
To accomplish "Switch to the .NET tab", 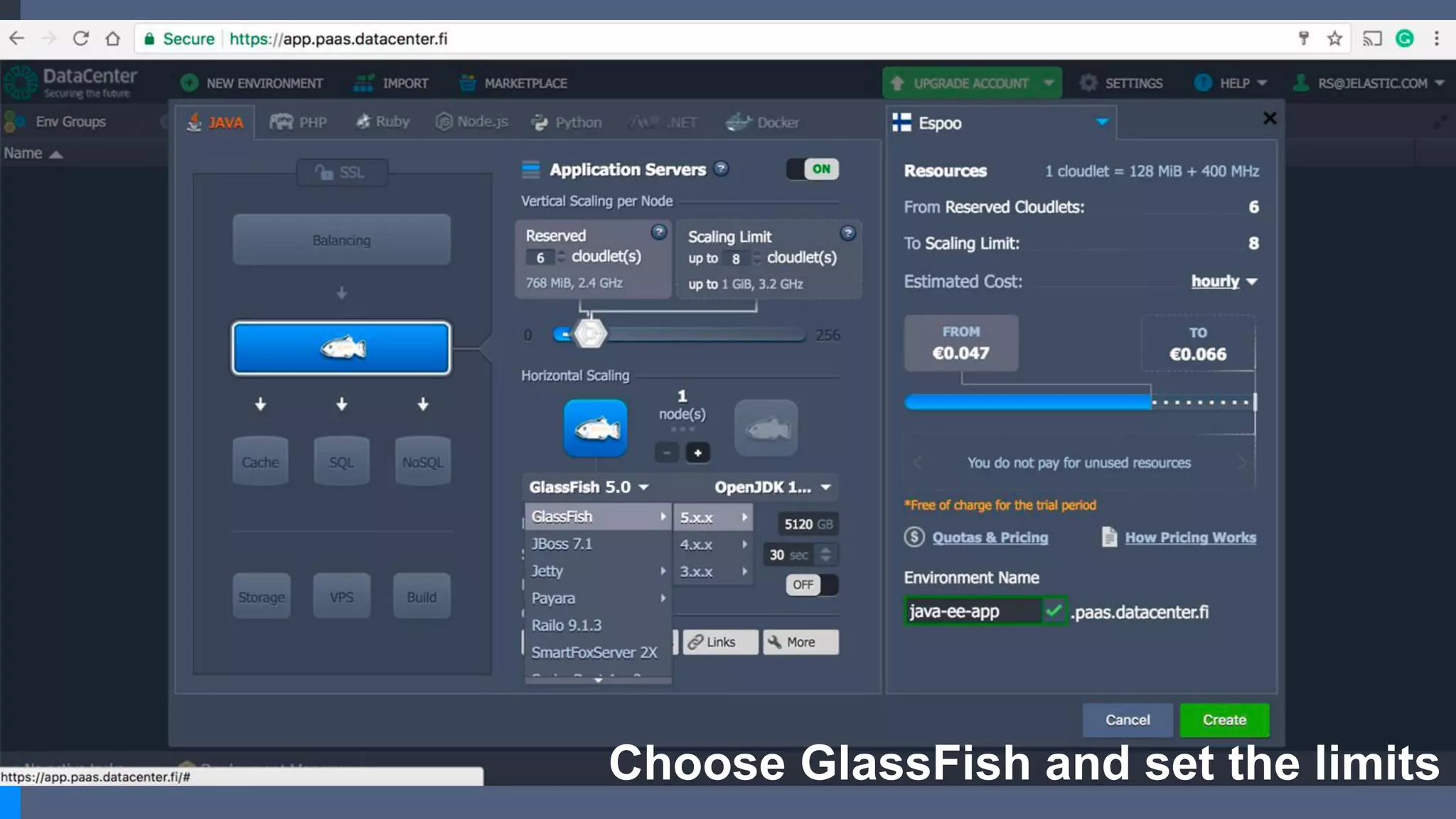I will 663,122.
